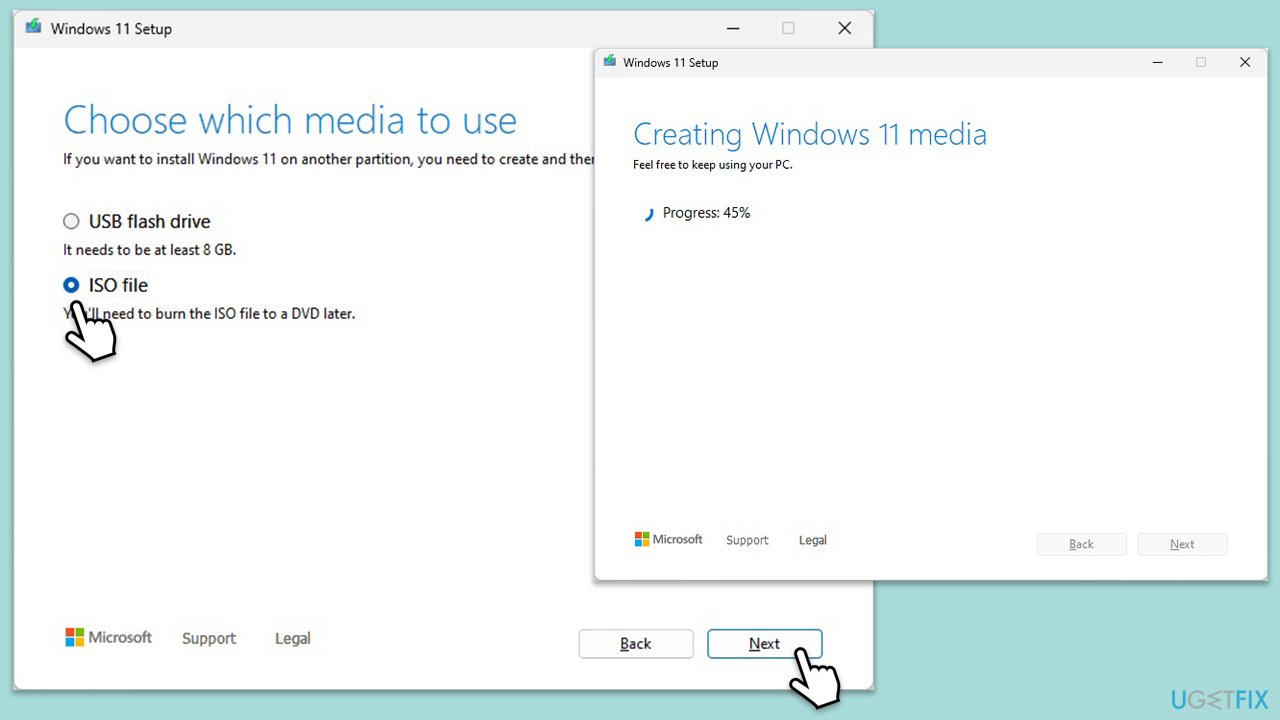Click 'Creating Windows 11 media' heading

click(x=810, y=134)
